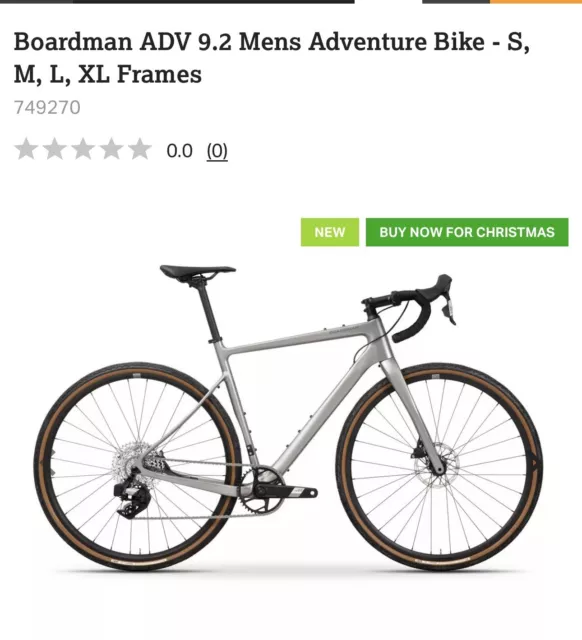Click the second rating star
582x640 pixels.
click(55, 149)
